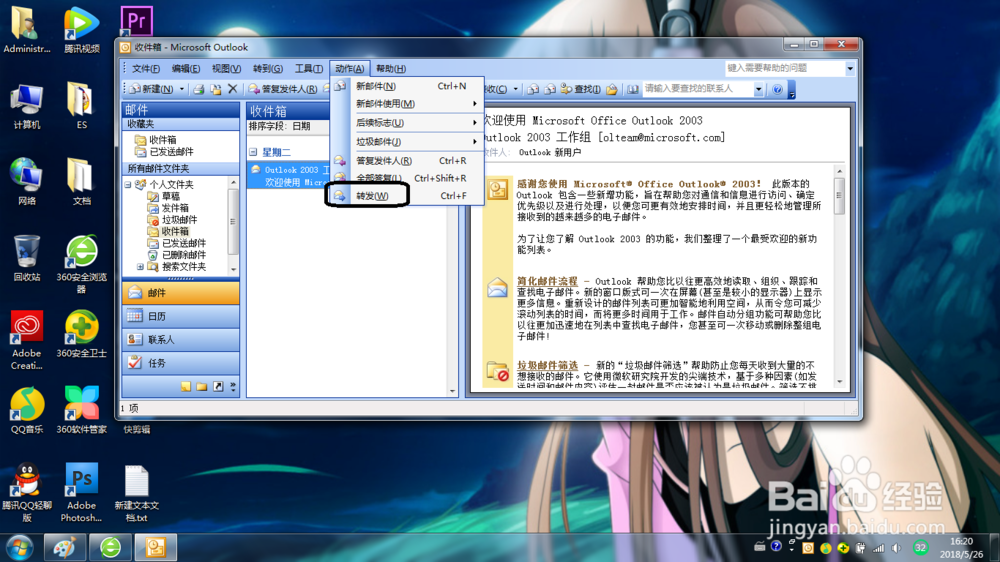Click the 请输入要查找的联系人 contact search field

(697, 89)
